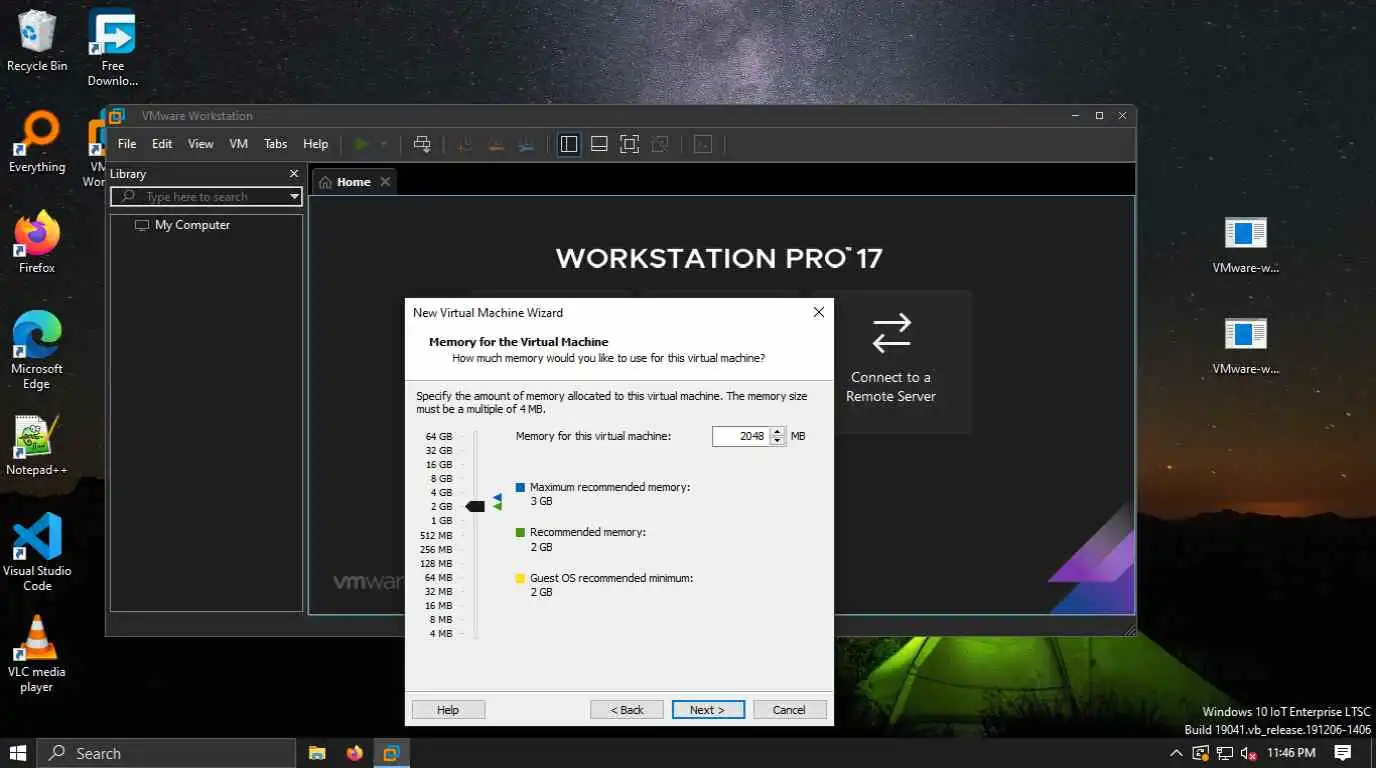
Task: Open the Microsoft Edge desktop shortcut
Action: (x=37, y=350)
